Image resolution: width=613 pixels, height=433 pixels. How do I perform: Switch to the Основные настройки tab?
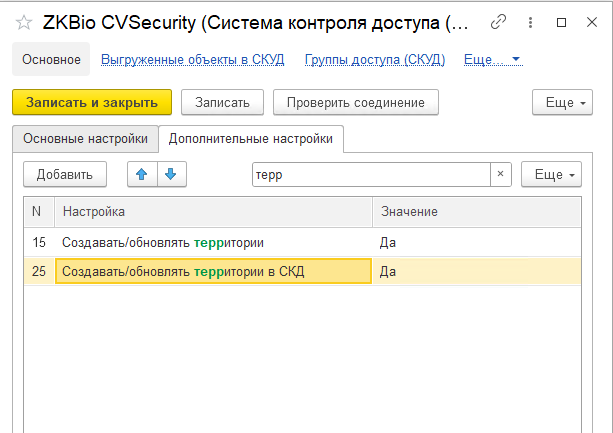tap(85, 139)
